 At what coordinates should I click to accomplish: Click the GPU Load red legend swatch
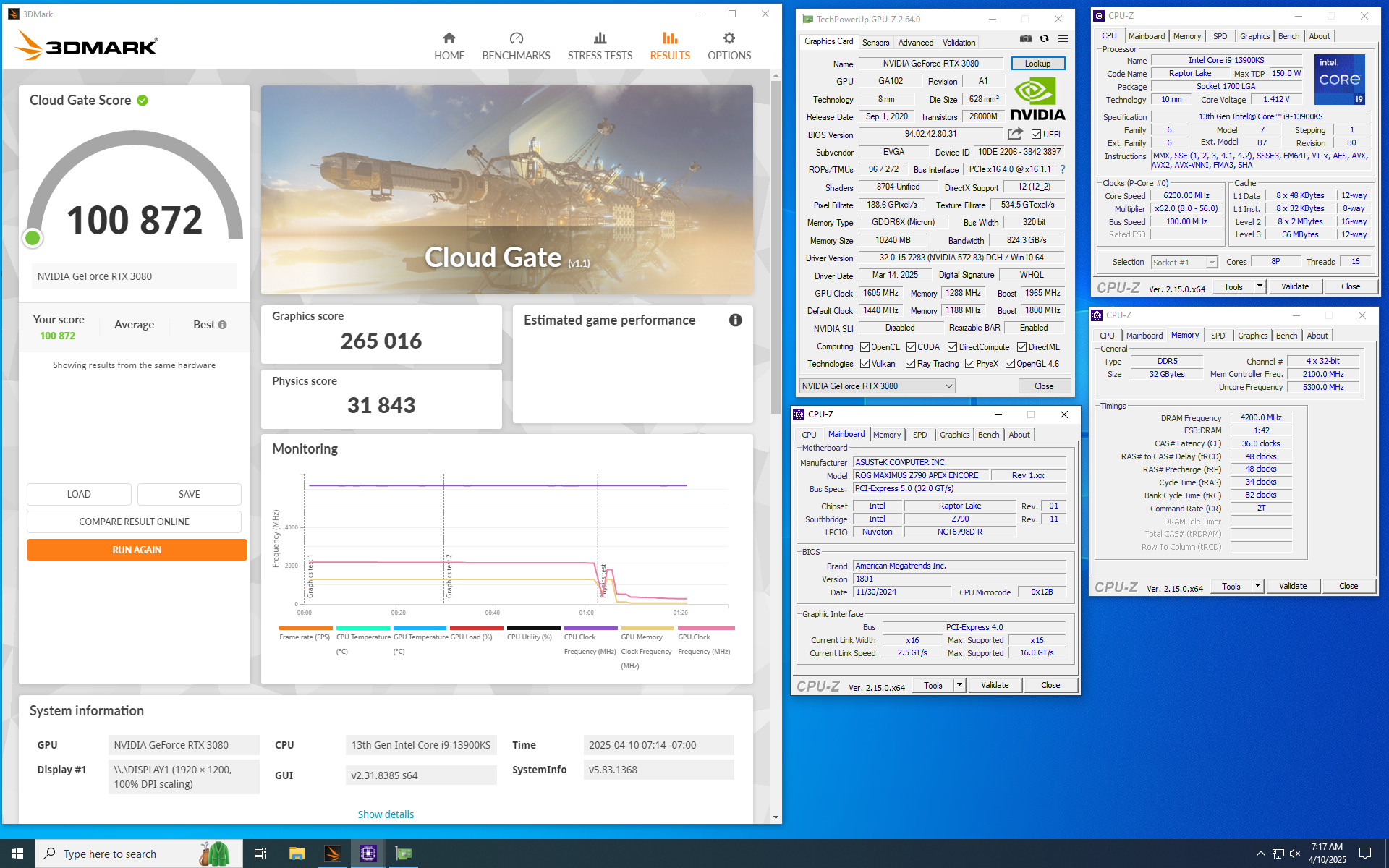tap(476, 628)
